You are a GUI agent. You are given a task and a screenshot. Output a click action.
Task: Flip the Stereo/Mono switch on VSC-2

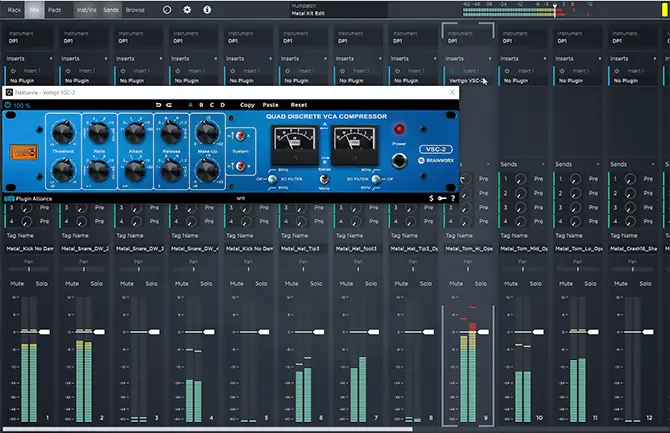[x=324, y=179]
